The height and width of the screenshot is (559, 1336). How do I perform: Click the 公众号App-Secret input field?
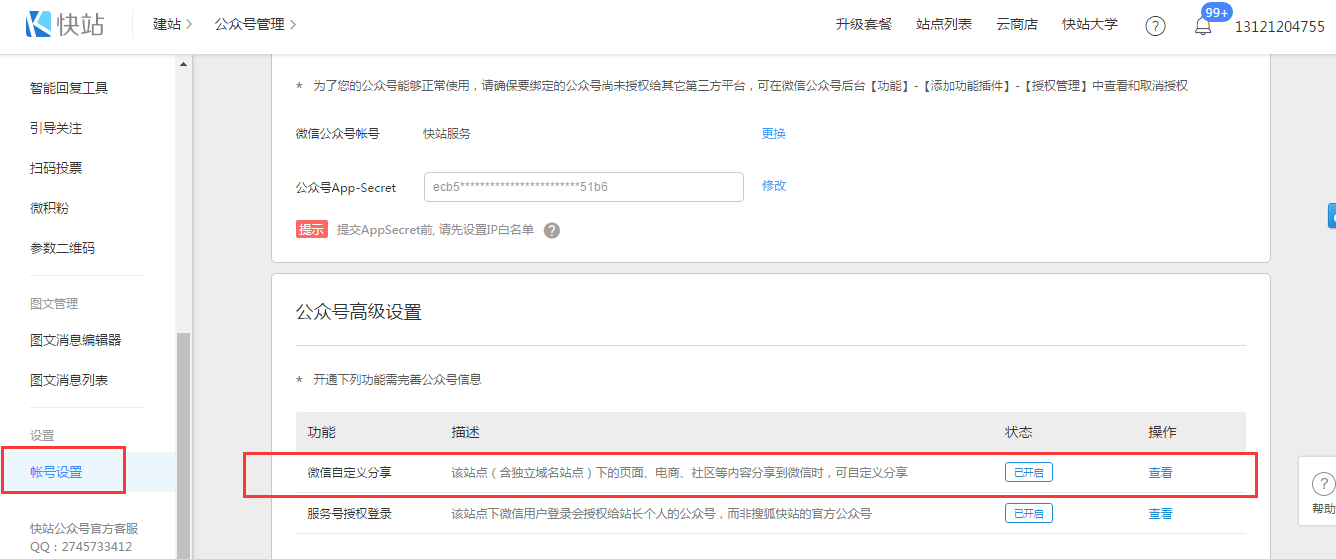tap(583, 187)
